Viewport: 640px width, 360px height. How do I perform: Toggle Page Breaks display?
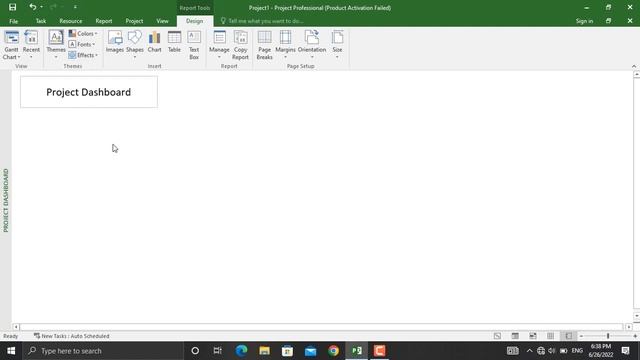264,45
